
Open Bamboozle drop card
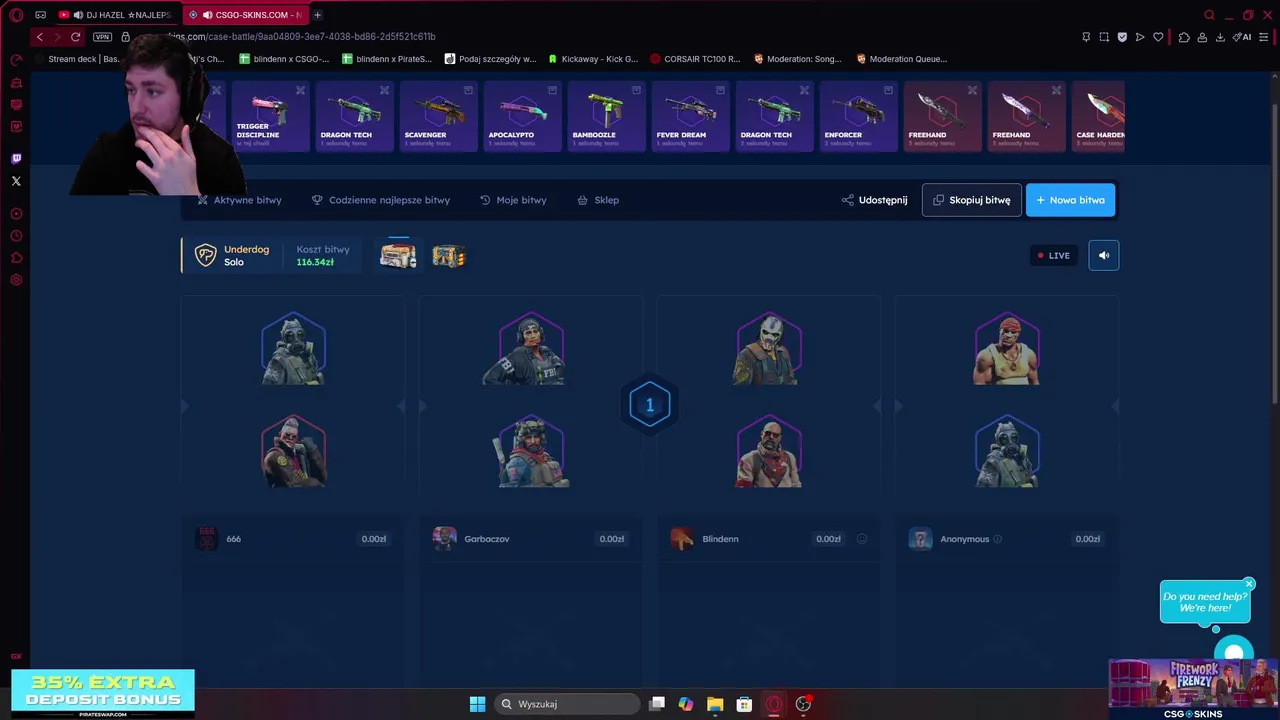click(606, 116)
